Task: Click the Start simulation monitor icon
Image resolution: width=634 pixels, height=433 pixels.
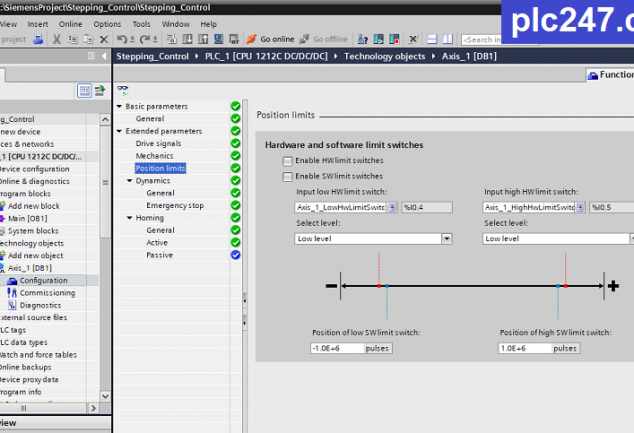Action: pyautogui.click(x=219, y=39)
